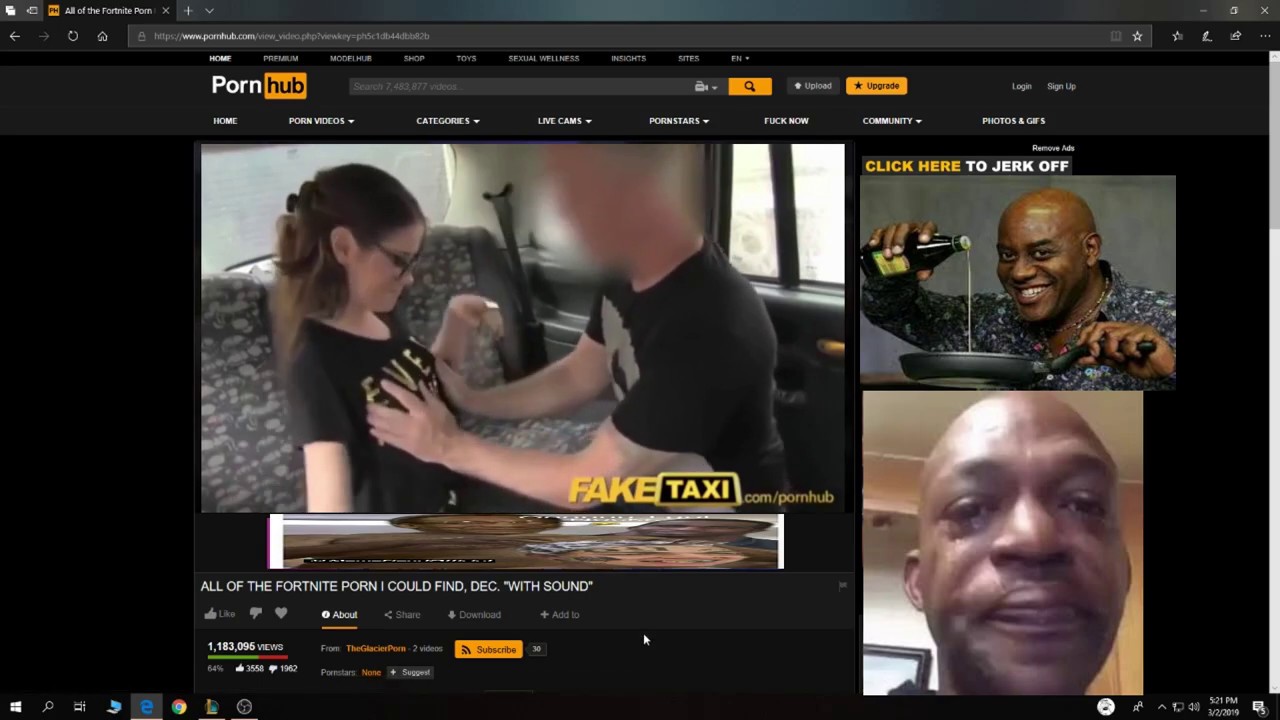This screenshot has width=1280, height=720.
Task: Click the orange Subscribe button
Action: (488, 650)
